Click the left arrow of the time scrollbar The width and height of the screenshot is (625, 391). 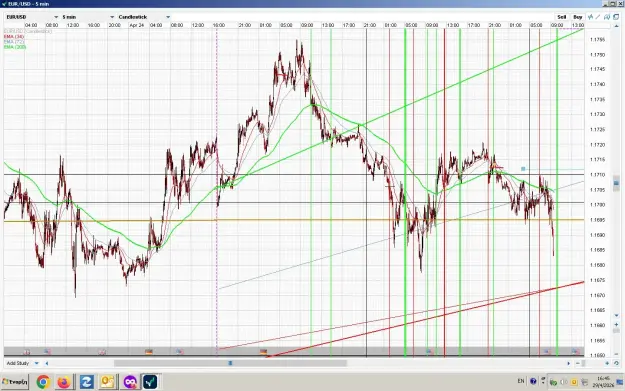pos(47,363)
